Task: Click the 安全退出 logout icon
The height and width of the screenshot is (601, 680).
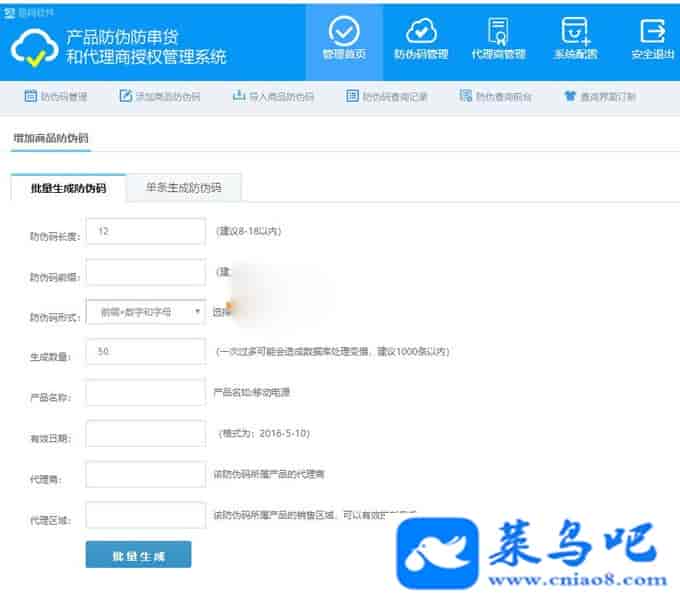Action: coord(652,31)
